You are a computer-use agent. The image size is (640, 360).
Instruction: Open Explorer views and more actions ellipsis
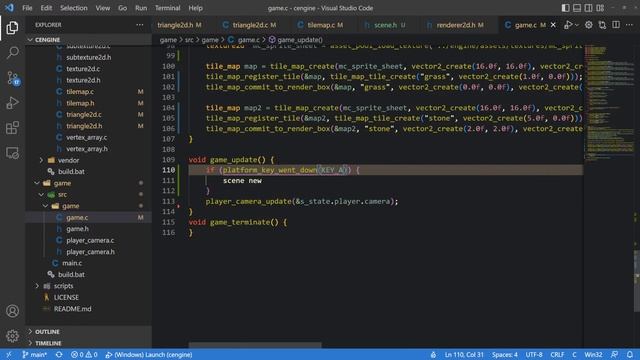click(x=140, y=25)
